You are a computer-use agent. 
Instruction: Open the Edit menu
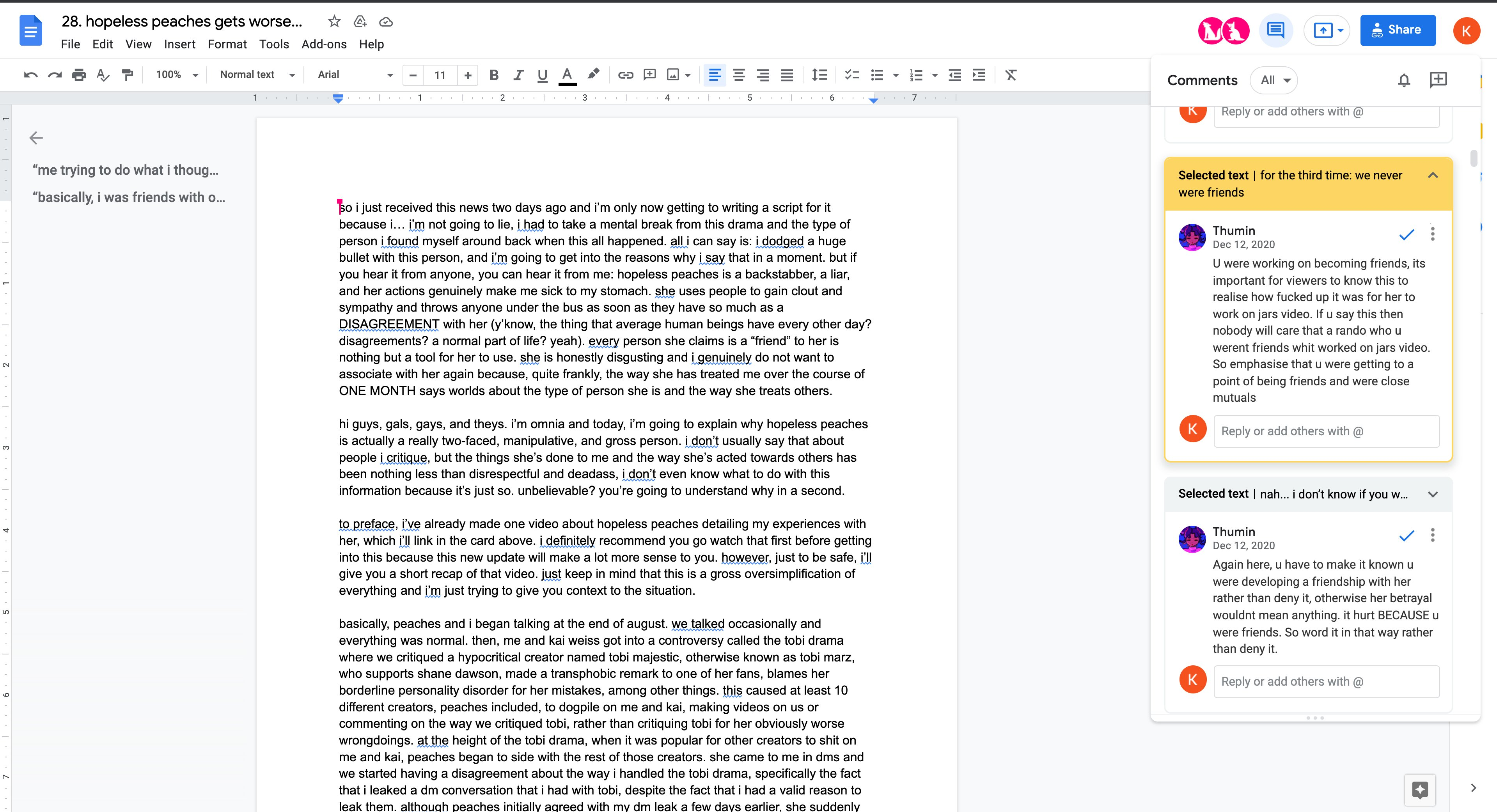coord(102,44)
